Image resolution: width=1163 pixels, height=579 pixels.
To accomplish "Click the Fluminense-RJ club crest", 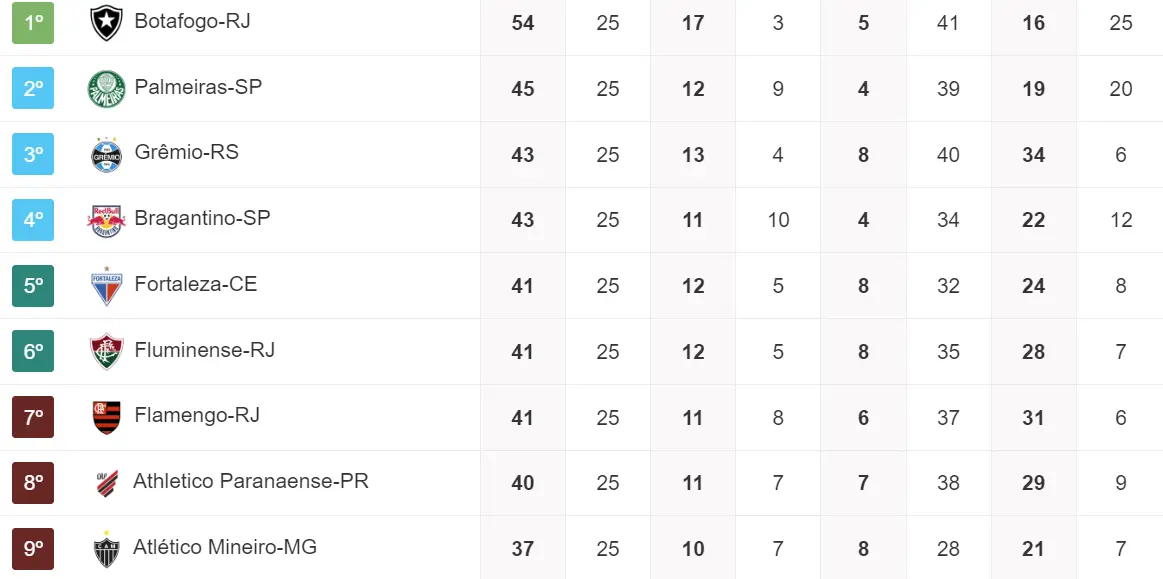I will click(106, 351).
